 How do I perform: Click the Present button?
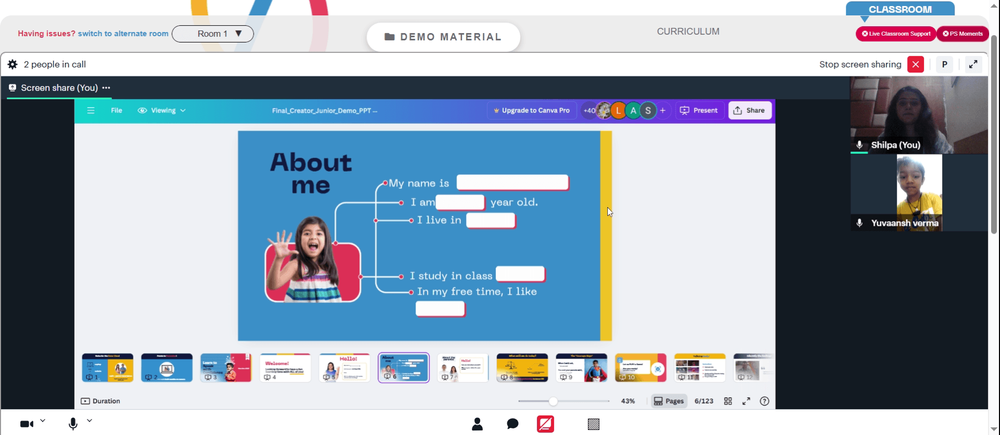[x=699, y=110]
